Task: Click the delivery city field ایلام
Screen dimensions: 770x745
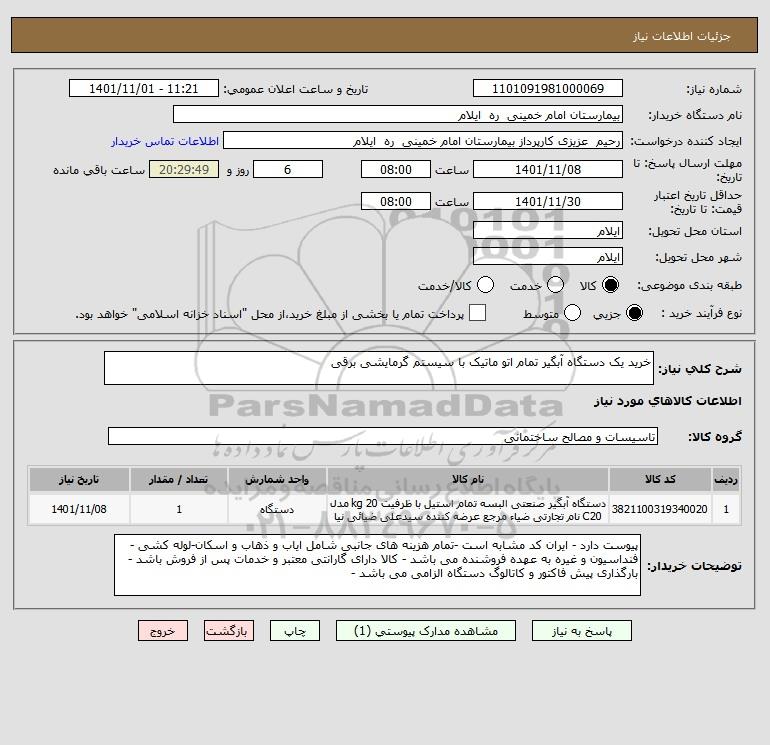Action: coord(548,256)
